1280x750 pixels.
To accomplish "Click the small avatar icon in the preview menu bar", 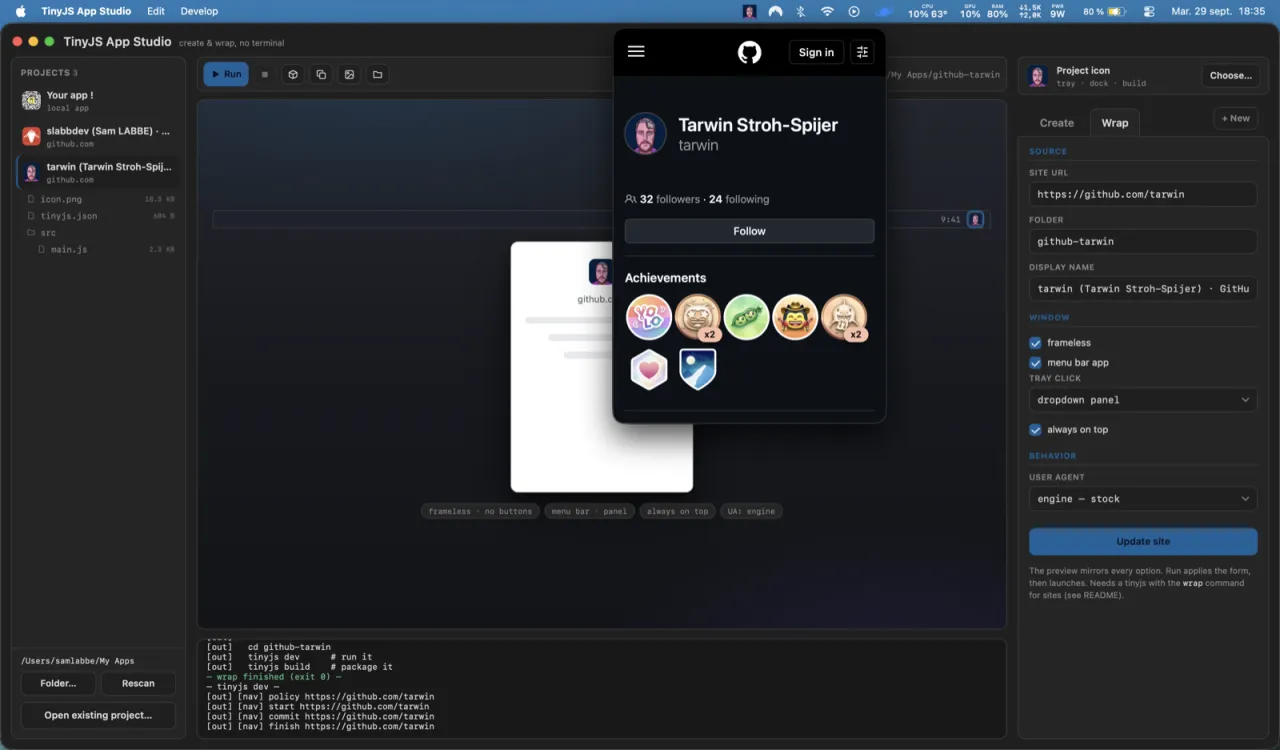I will (975, 219).
